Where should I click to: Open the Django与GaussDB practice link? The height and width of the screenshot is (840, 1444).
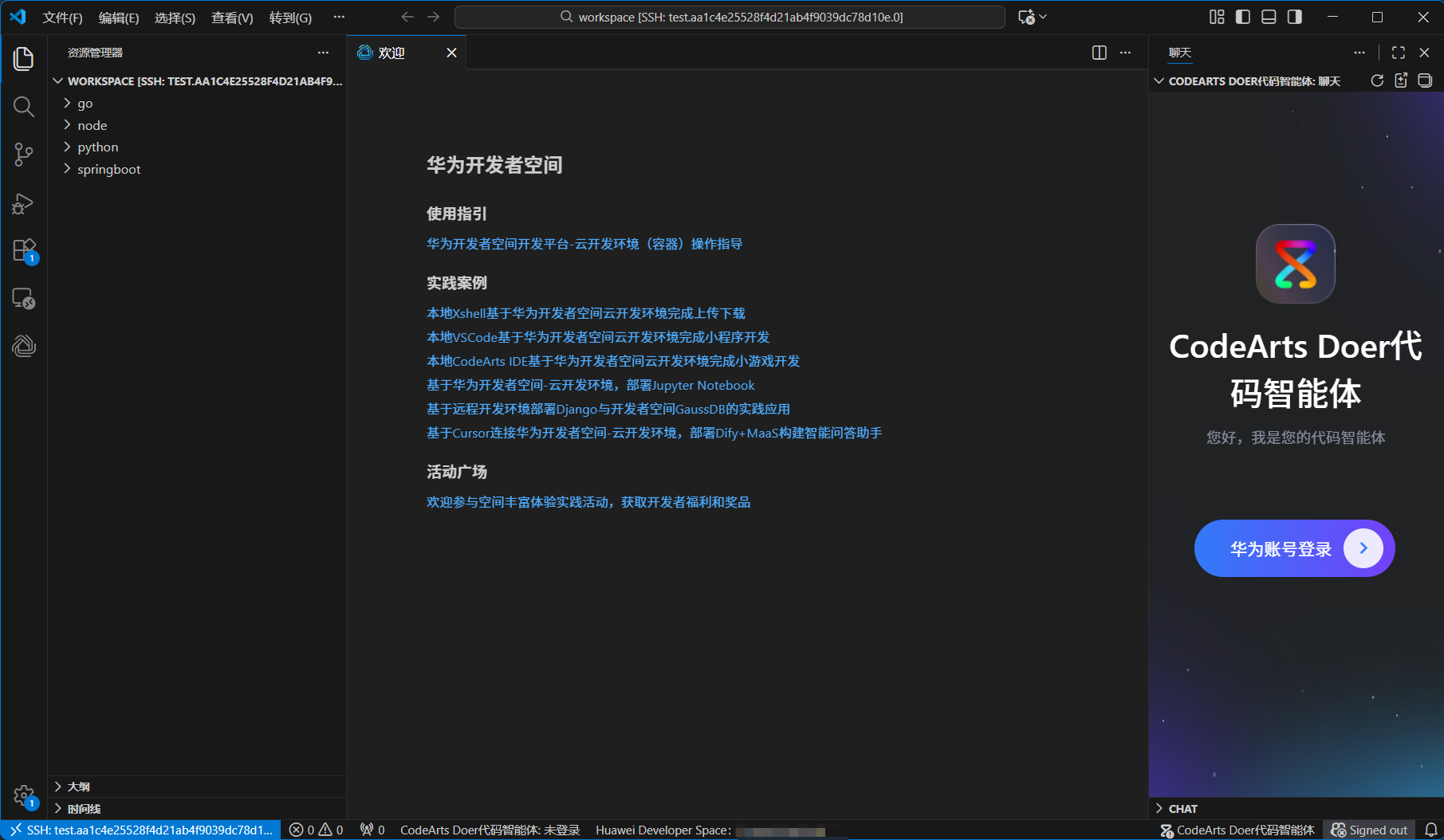[x=608, y=409]
